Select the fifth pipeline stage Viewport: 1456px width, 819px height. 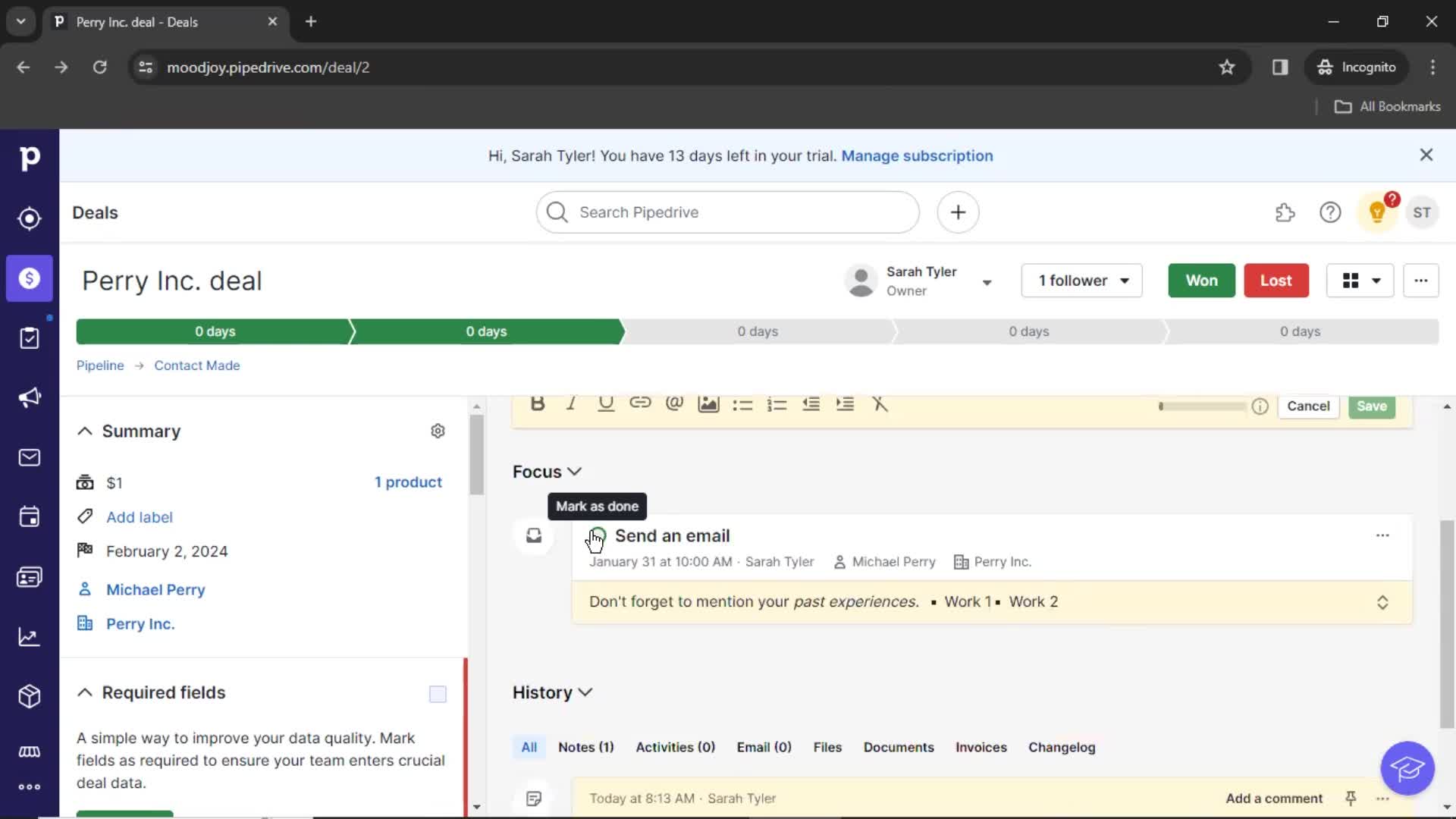(x=1301, y=331)
